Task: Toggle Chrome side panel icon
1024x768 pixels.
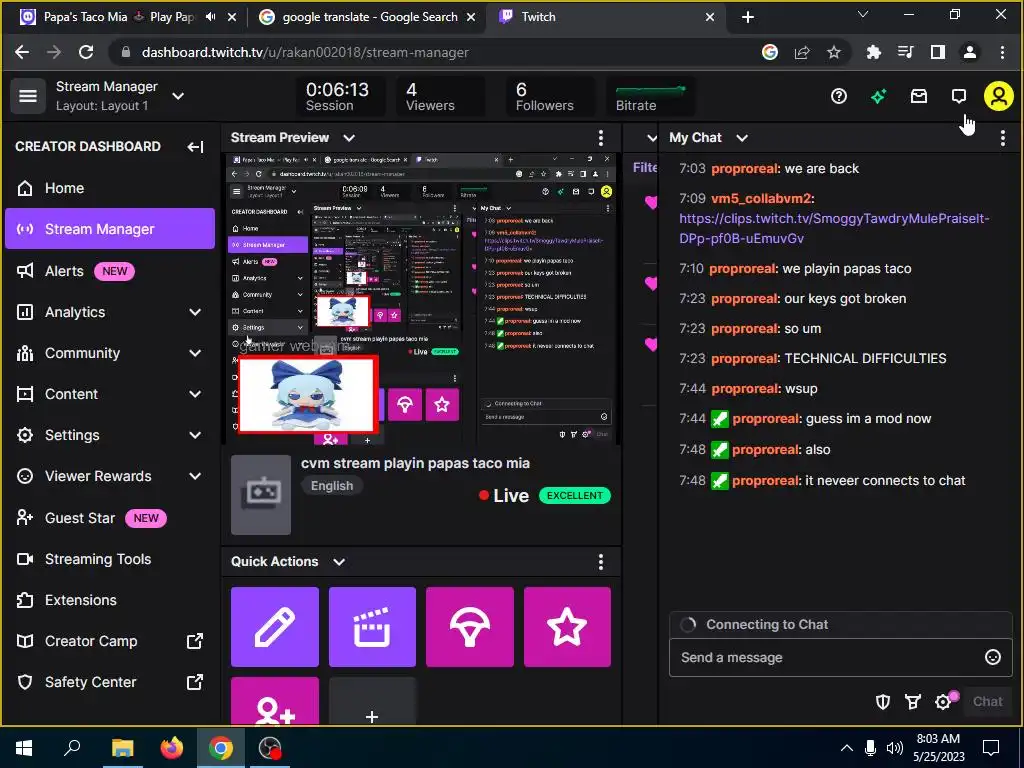Action: 937,52
